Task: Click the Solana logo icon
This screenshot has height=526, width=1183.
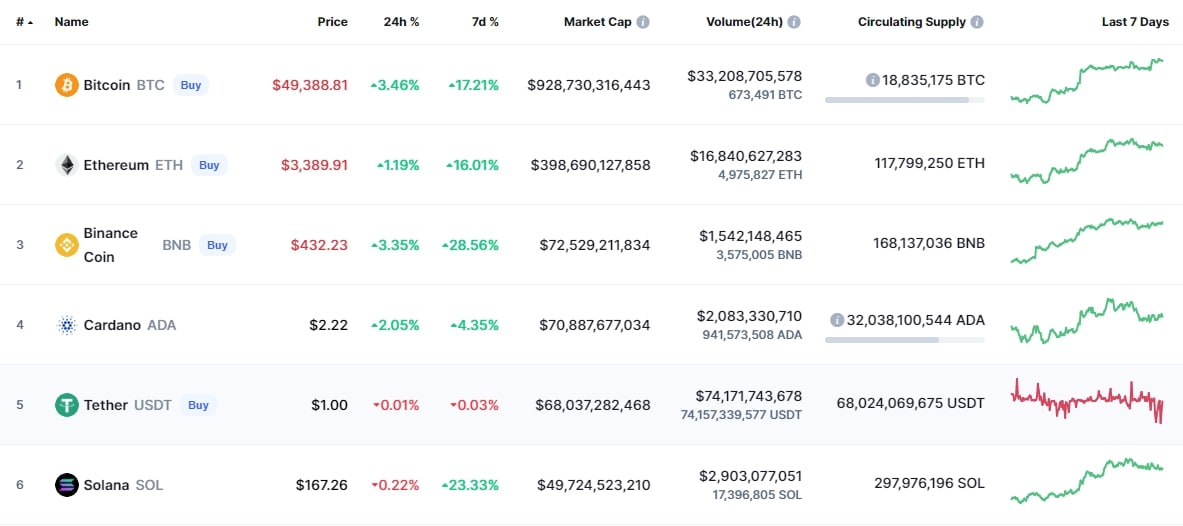Action: pyautogui.click(x=66, y=485)
